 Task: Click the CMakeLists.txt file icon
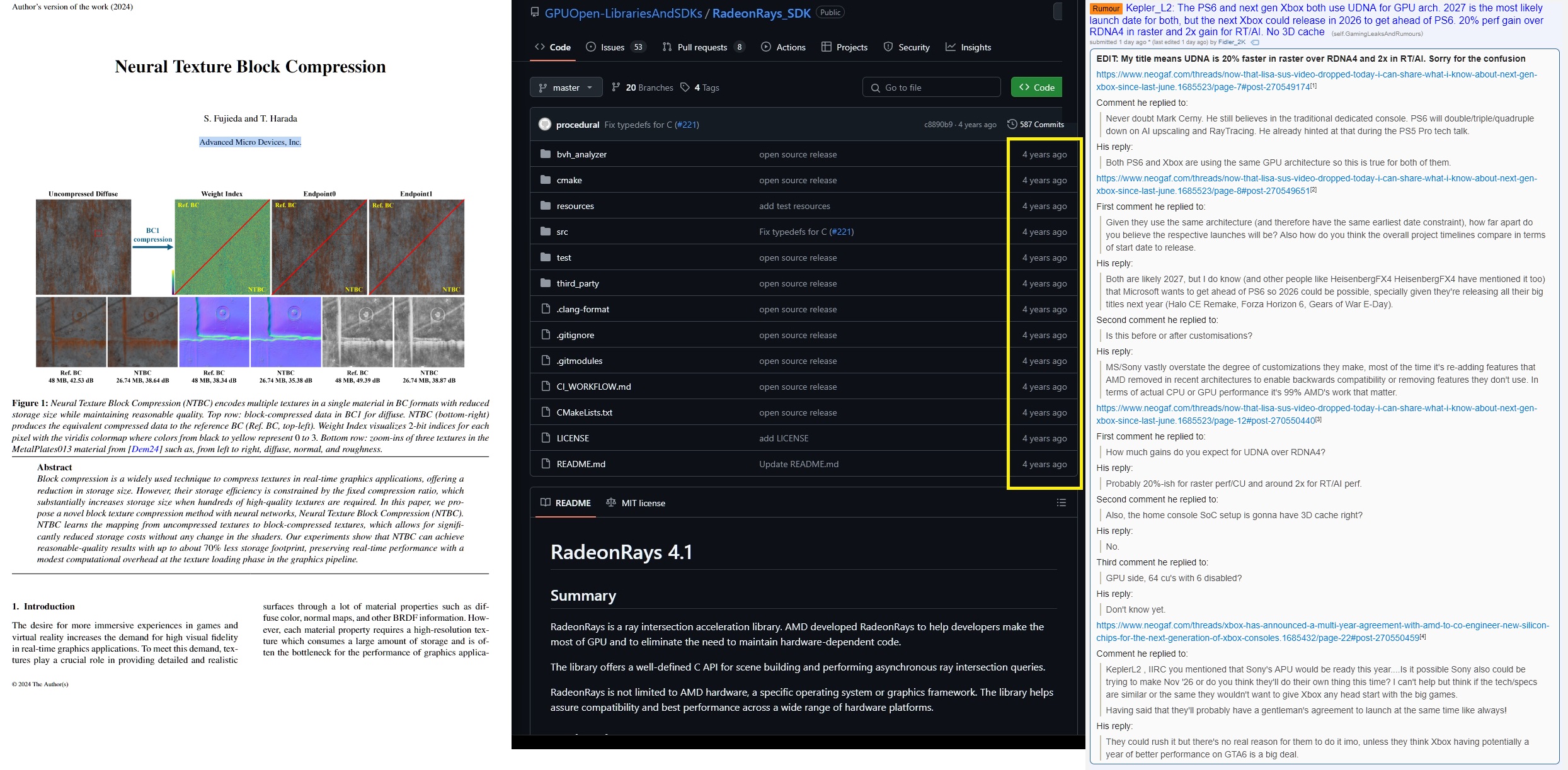coord(546,412)
